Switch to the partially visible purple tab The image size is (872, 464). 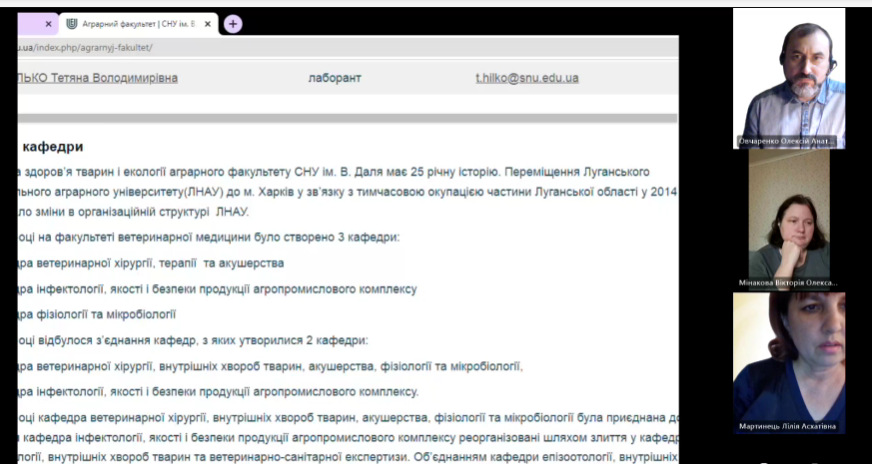pos(20,24)
